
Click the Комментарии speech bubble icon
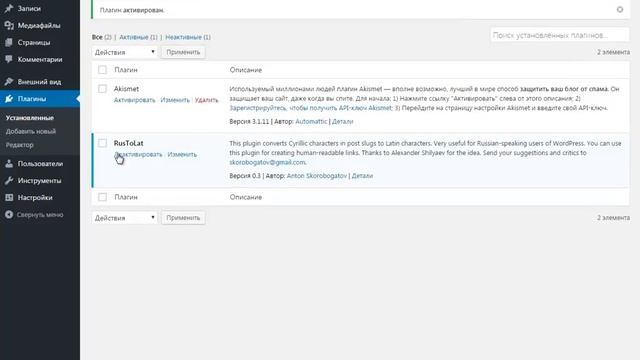[9, 59]
